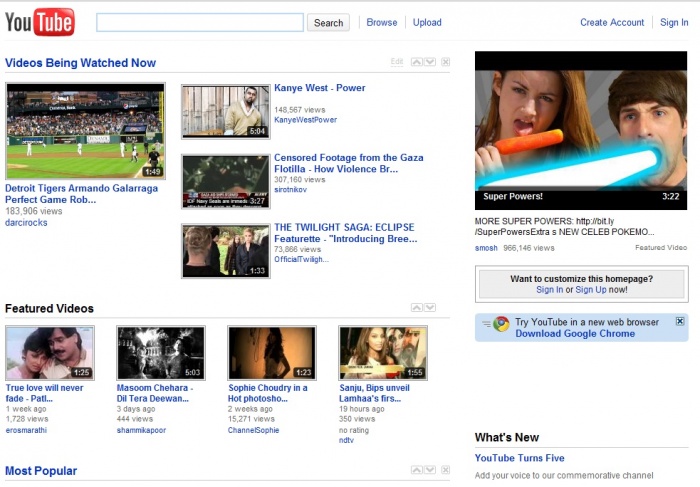Visit KanyeWestPower channel
The height and width of the screenshot is (487, 700).
click(305, 120)
